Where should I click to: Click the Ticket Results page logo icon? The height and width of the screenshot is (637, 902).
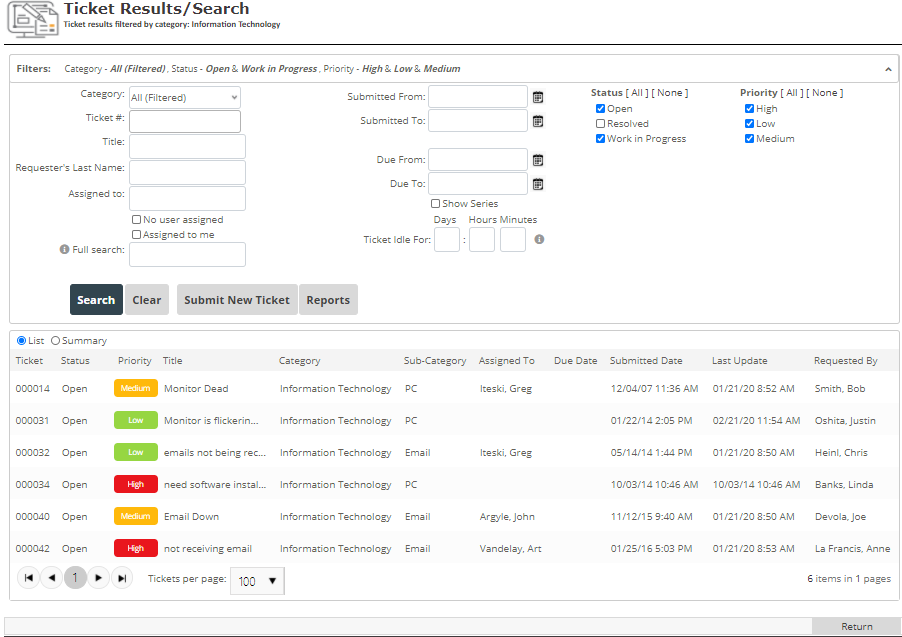point(33,20)
